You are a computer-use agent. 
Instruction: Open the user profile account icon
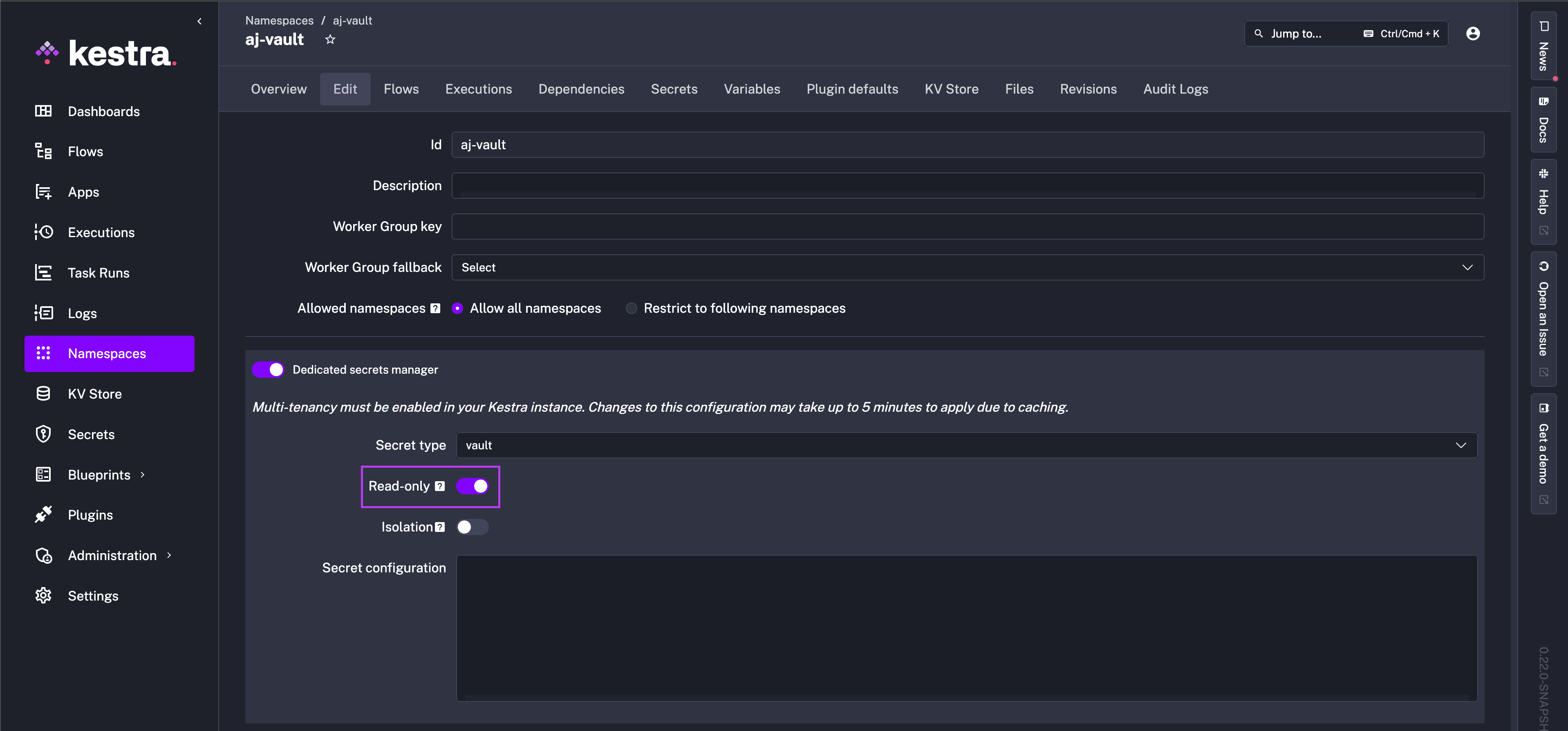click(1472, 34)
